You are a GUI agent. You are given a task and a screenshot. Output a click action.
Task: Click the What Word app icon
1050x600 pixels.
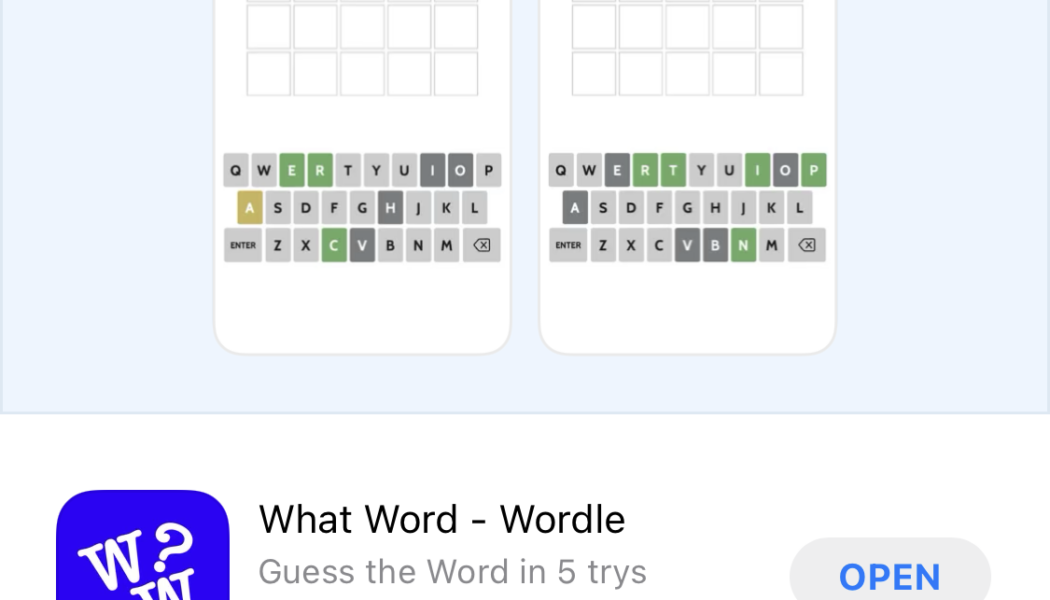pyautogui.click(x=141, y=550)
